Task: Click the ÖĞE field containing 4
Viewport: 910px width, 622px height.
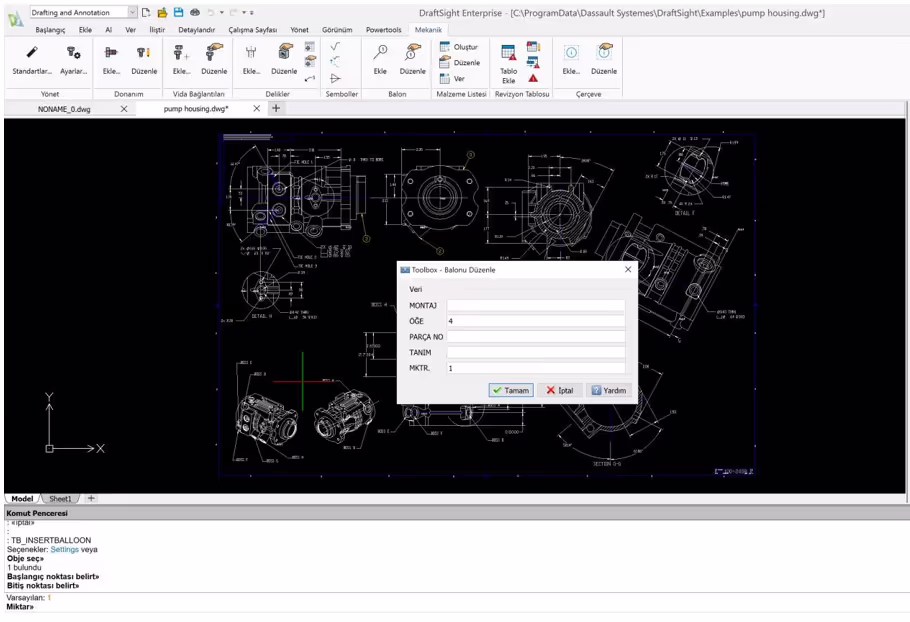Action: 536,321
